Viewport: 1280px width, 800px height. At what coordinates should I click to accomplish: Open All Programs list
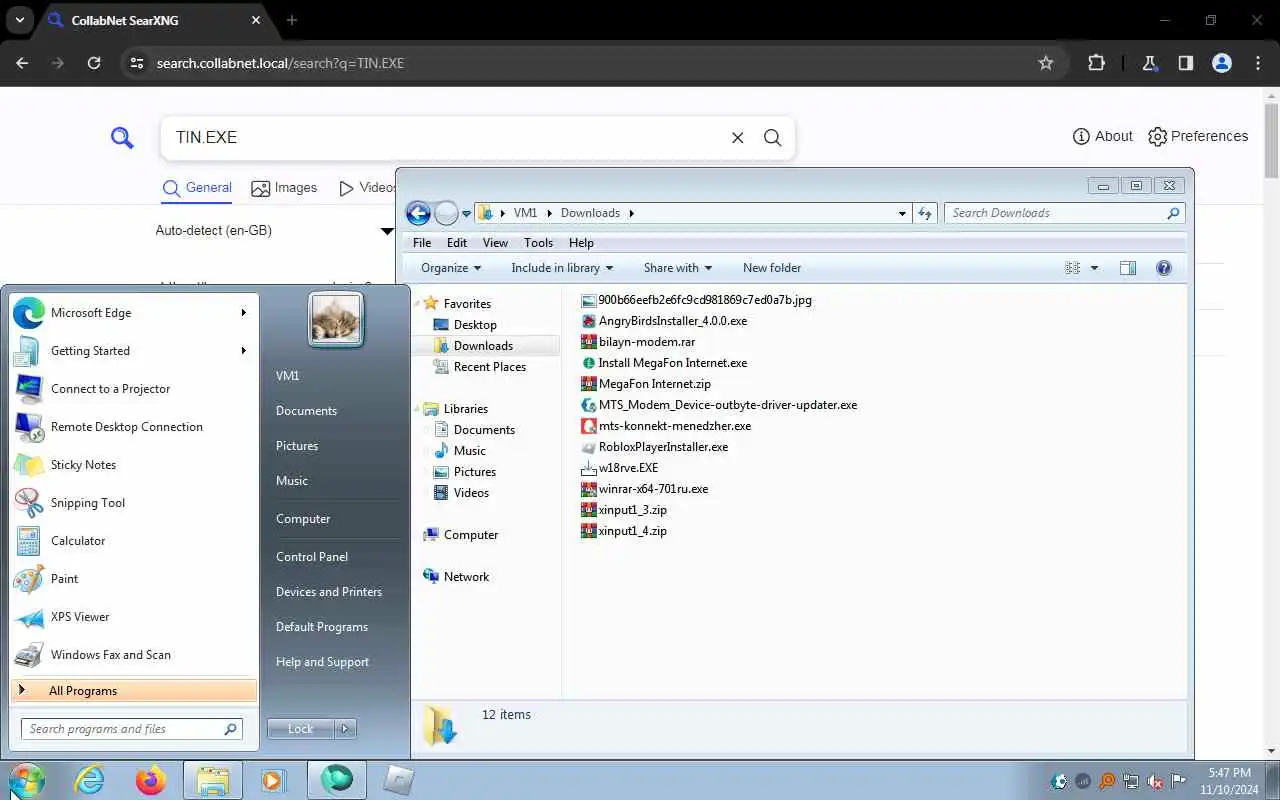134,691
